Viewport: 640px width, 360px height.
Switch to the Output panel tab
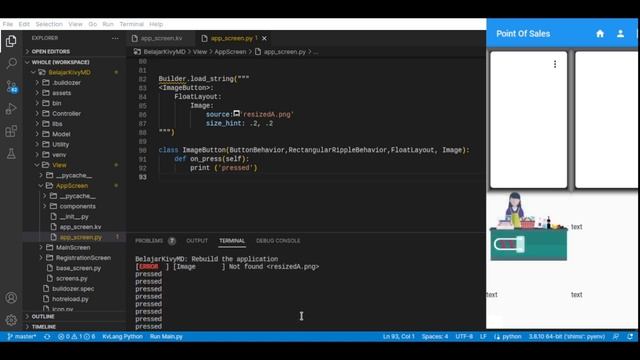coord(197,241)
